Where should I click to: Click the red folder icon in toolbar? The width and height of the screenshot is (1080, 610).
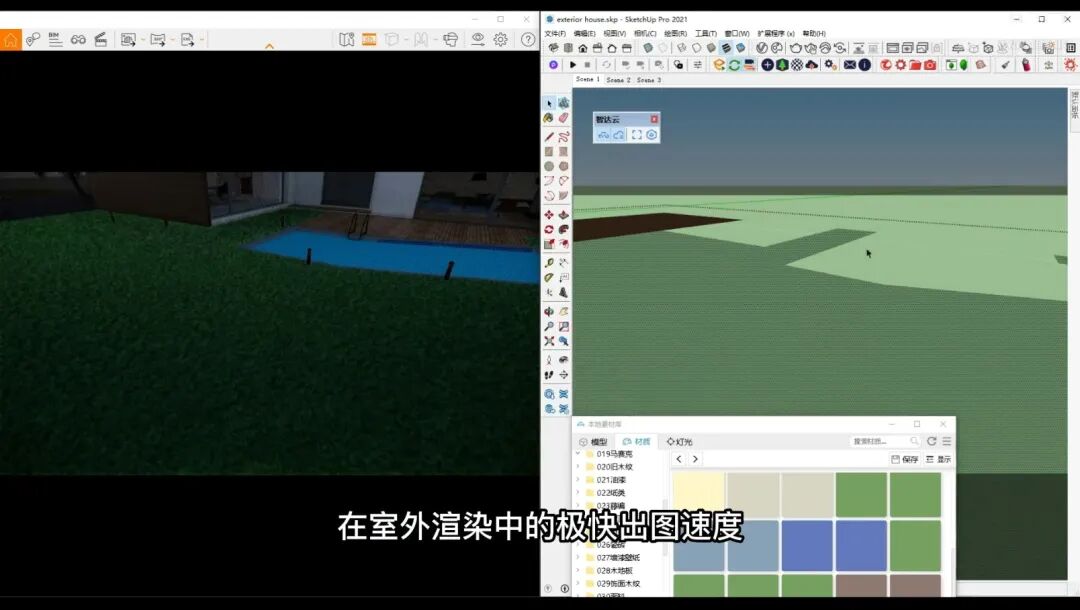915,65
